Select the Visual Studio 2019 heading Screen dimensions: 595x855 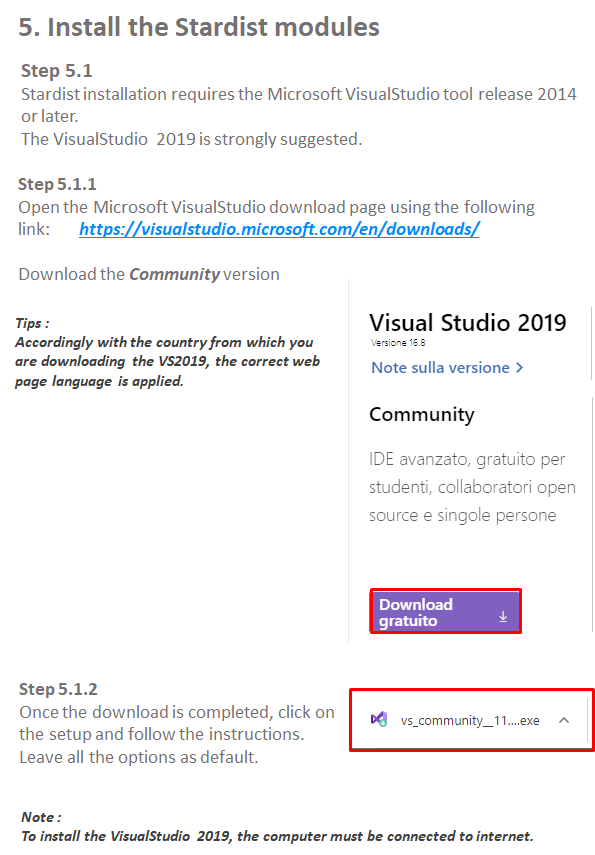(467, 322)
